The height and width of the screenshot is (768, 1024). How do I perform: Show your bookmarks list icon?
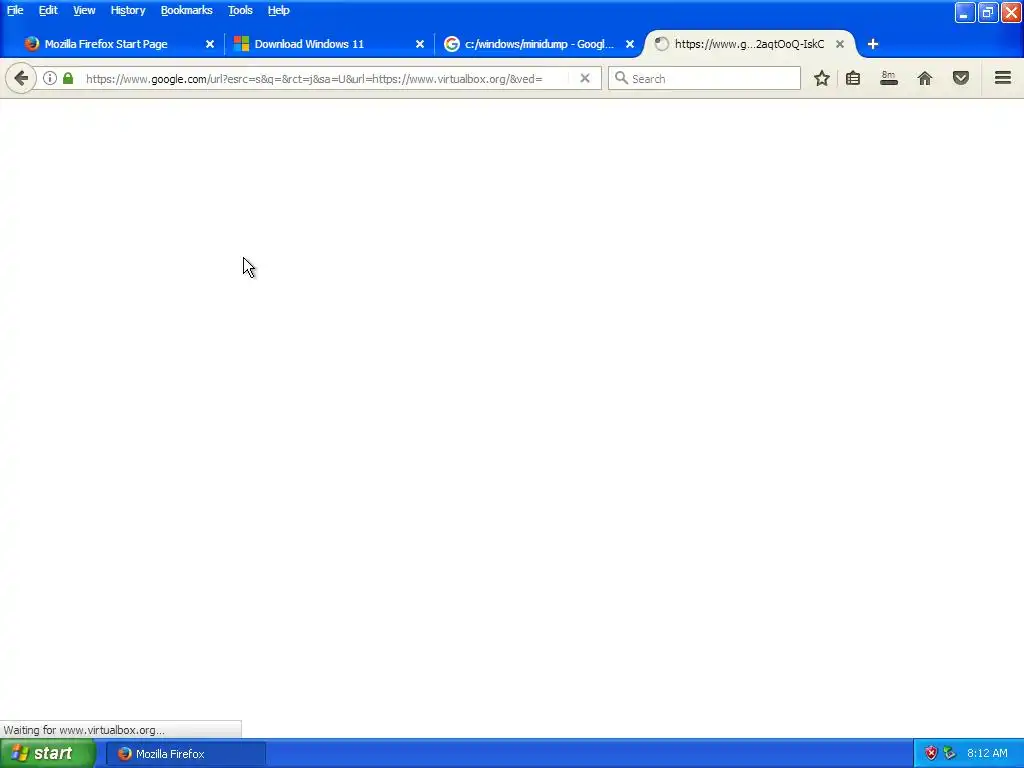[x=853, y=78]
